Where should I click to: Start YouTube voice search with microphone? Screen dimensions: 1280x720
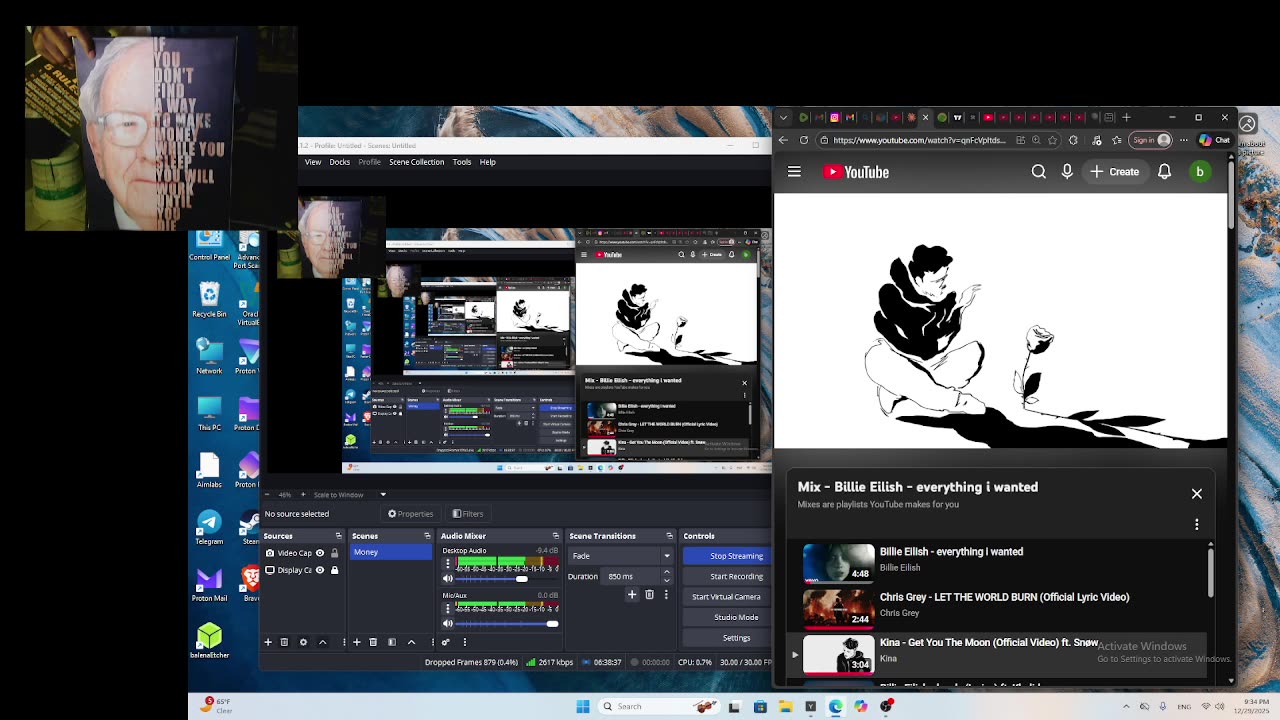1067,172
